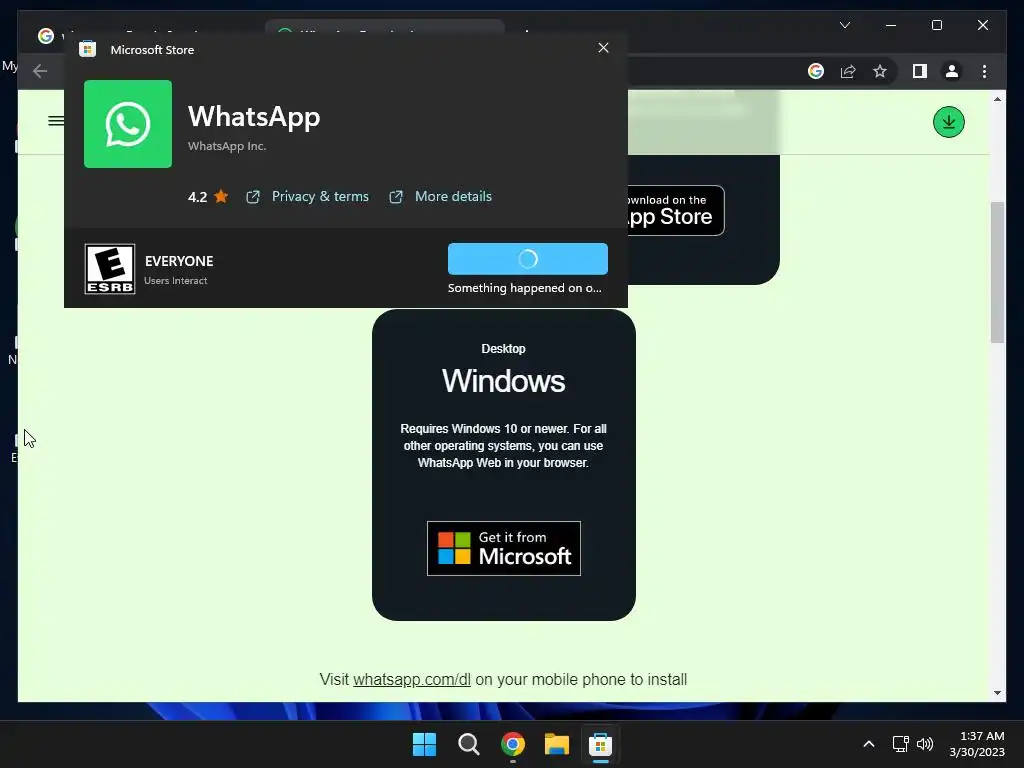Open the whatsapp.com/dl link
Image resolution: width=1024 pixels, height=768 pixels.
[x=411, y=680]
